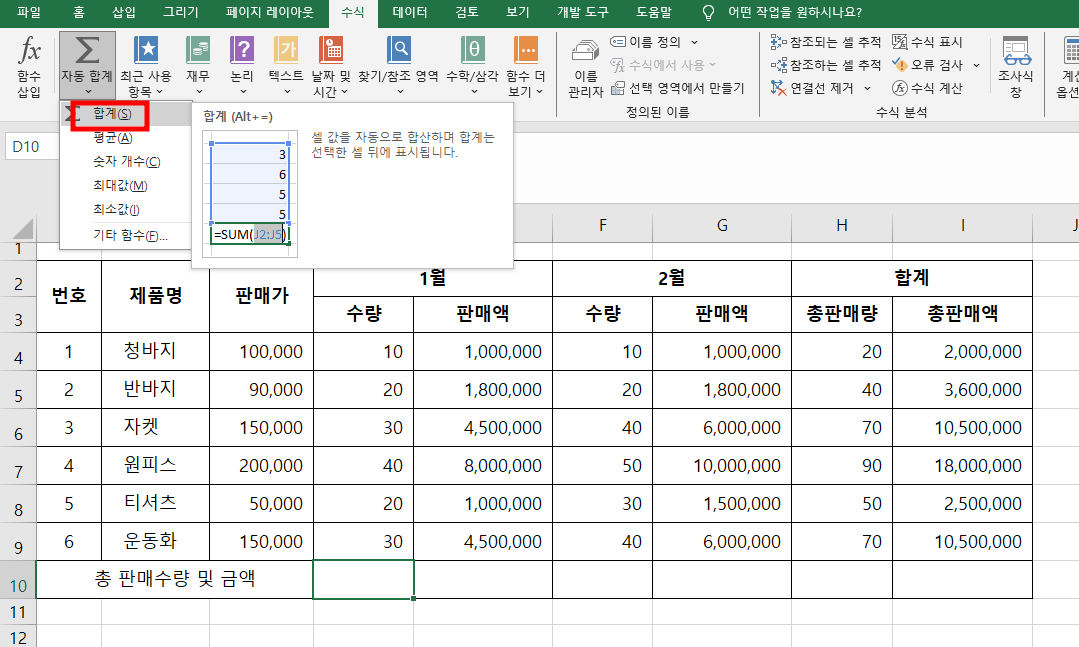The image size is (1079, 647).
Task: Select column H header
Action: coord(842,225)
